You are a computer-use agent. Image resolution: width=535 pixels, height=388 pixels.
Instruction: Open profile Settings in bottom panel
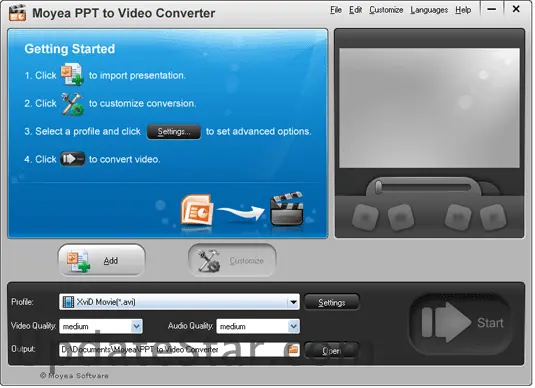(x=332, y=303)
